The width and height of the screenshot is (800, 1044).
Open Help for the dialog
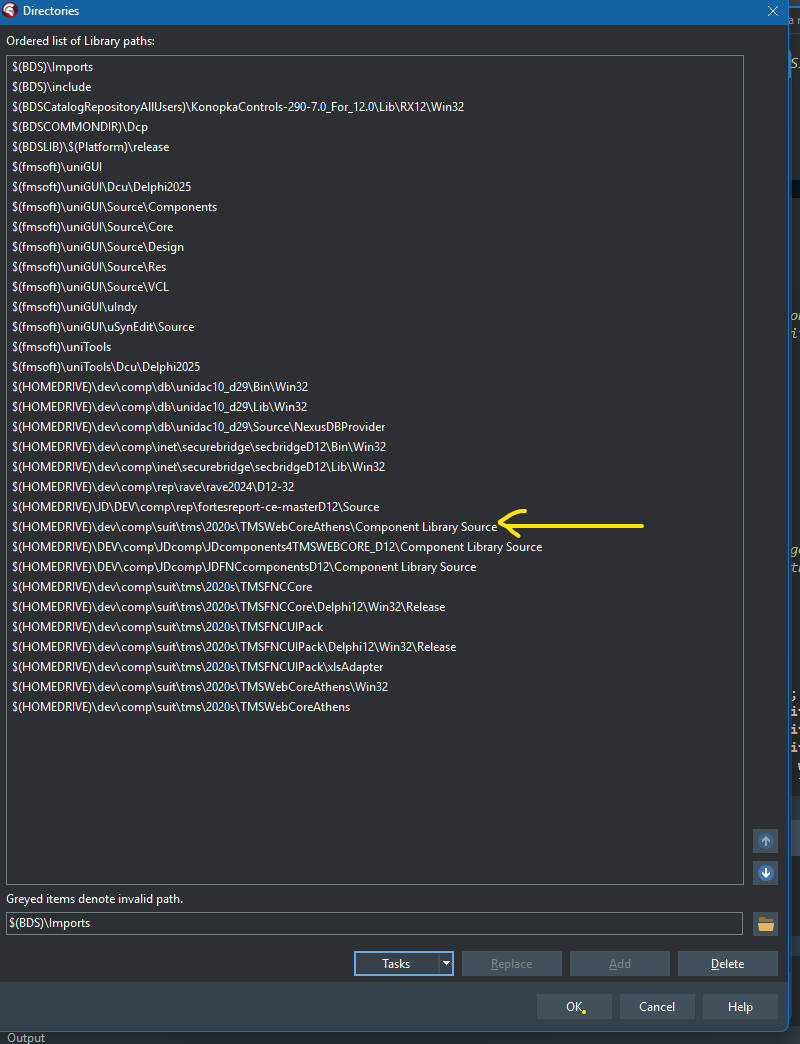[x=740, y=1007]
